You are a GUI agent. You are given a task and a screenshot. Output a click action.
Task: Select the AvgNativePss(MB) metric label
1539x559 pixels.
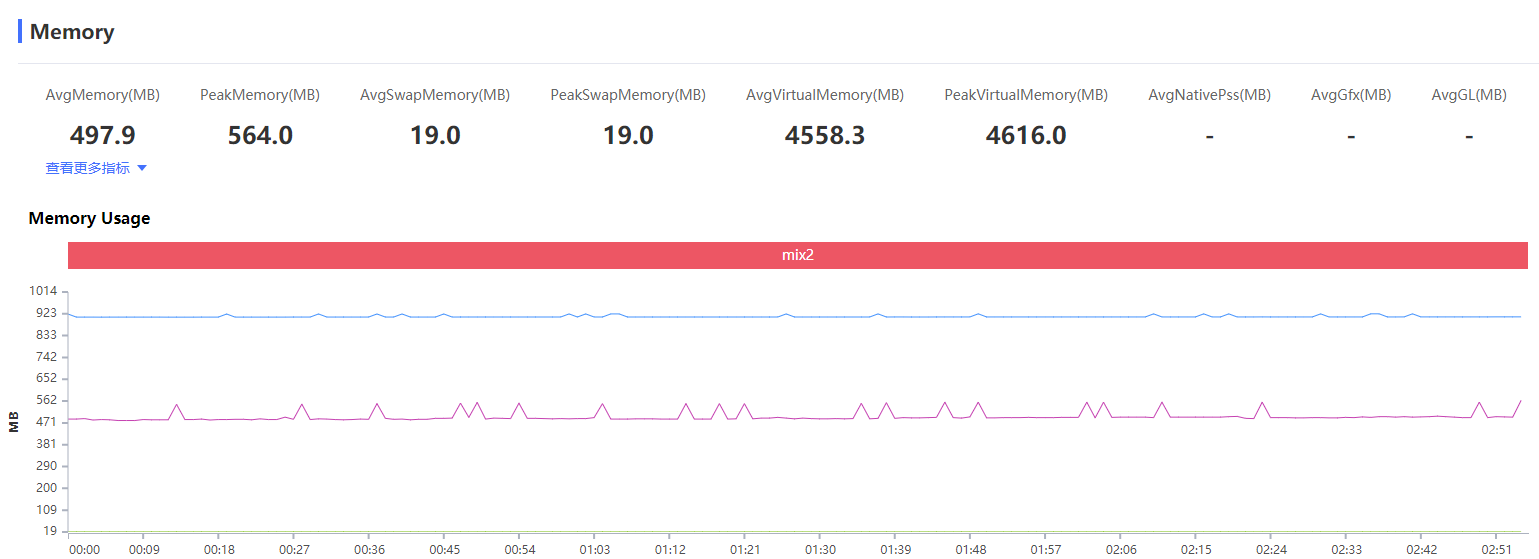(1210, 95)
